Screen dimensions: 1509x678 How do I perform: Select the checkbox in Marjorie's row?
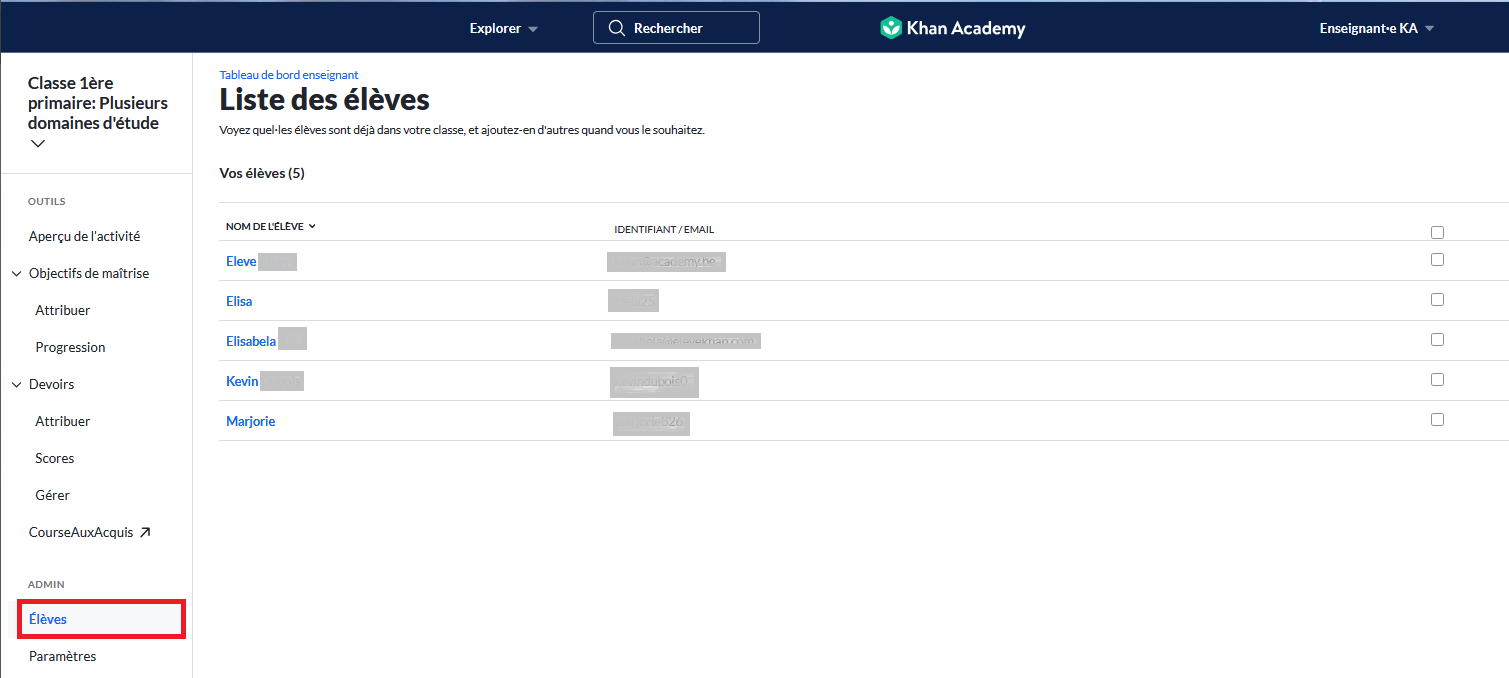[x=1437, y=419]
